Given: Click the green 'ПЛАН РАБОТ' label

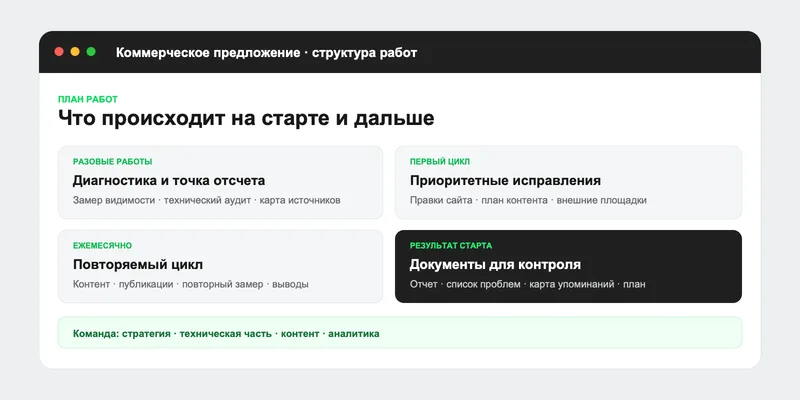Looking at the screenshot, I should [88, 99].
